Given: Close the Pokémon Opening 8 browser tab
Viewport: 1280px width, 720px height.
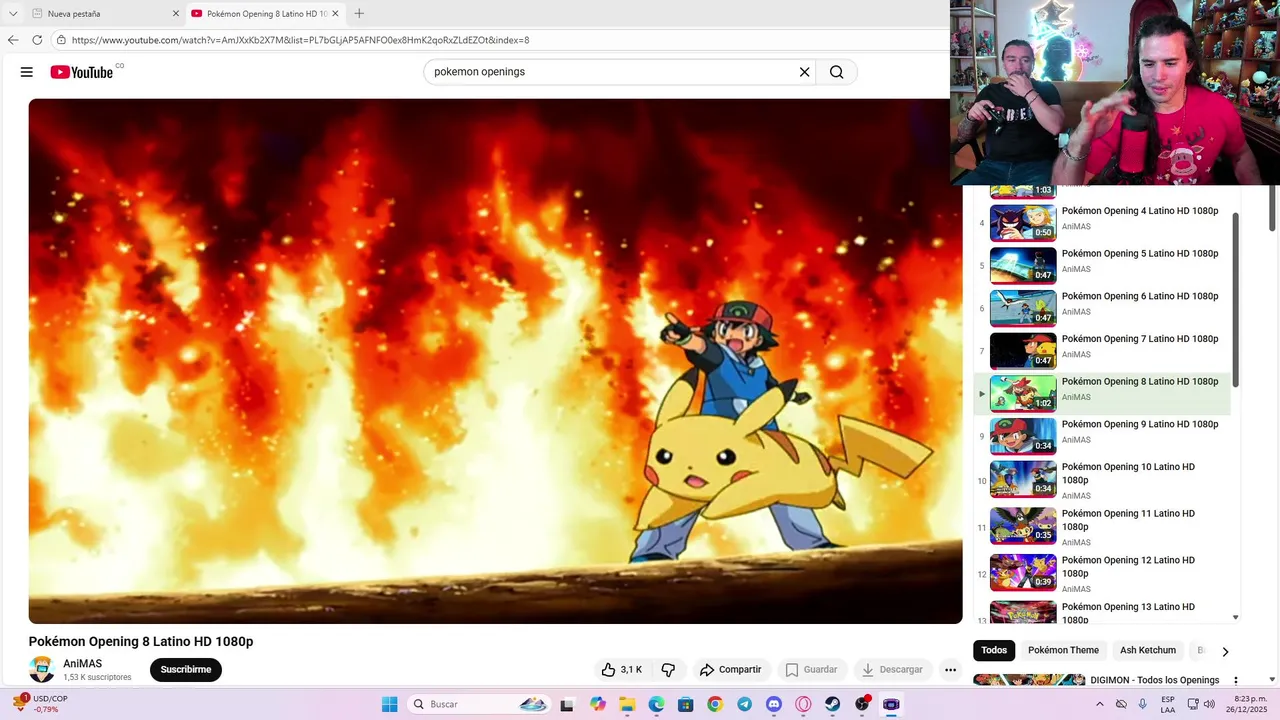Looking at the screenshot, I should [335, 14].
